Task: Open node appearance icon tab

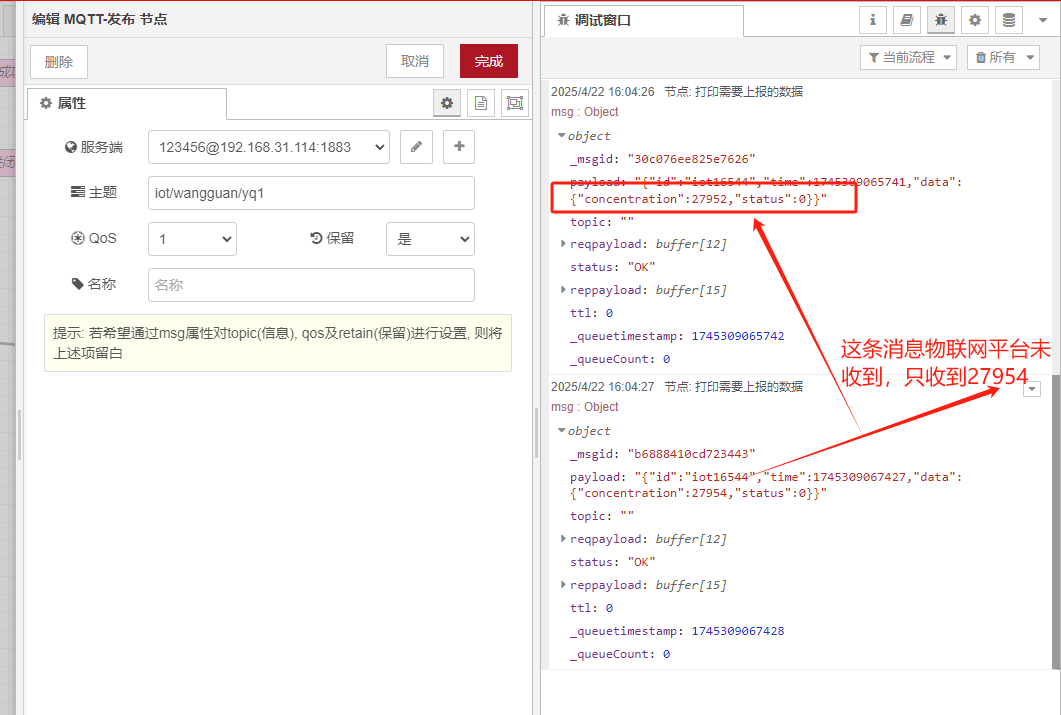Action: coord(515,103)
